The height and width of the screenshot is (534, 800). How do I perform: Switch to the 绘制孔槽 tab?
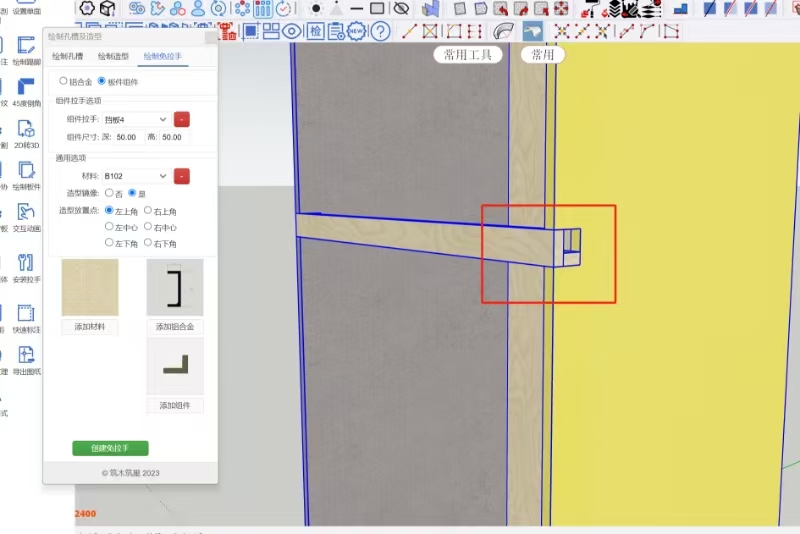[68, 56]
